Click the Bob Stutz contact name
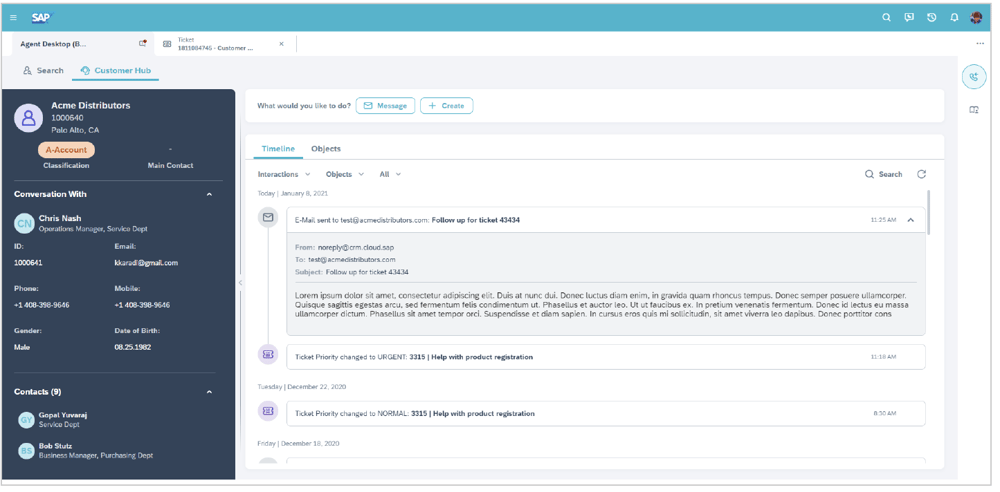The image size is (1000, 492). point(55,446)
